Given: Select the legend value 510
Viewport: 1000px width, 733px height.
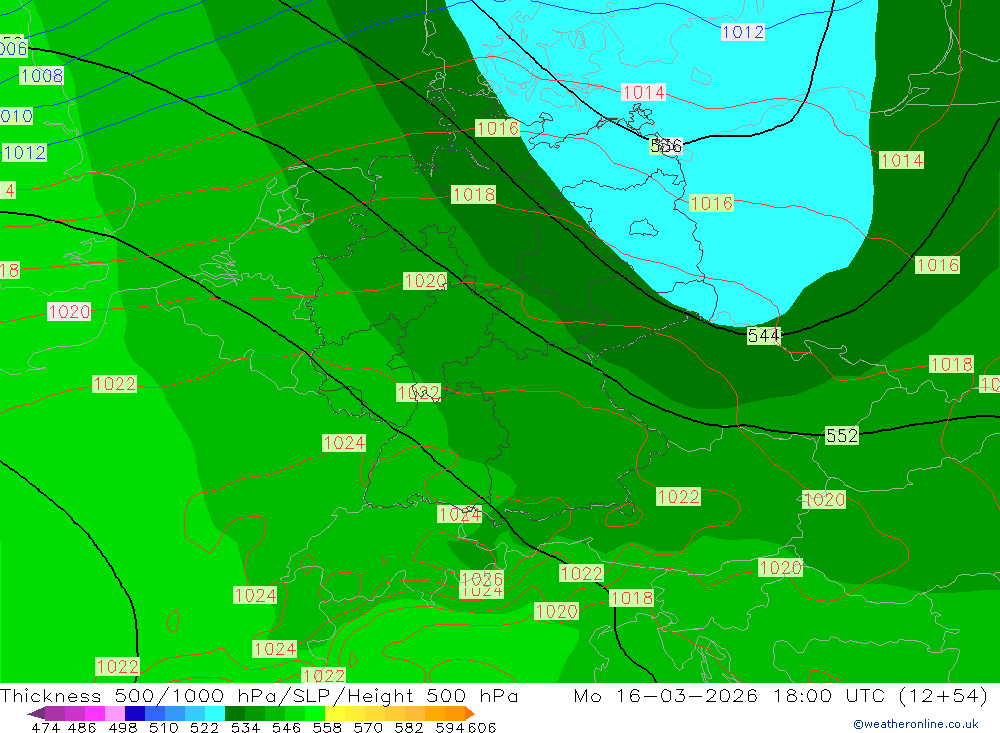Looking at the screenshot, I should coord(164,727).
